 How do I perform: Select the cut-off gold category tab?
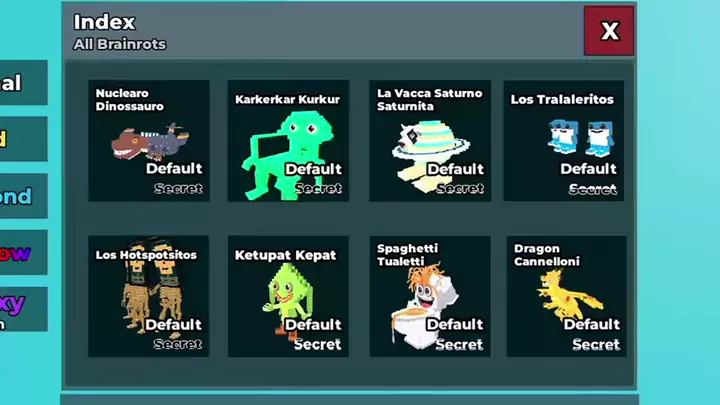(x=23, y=139)
